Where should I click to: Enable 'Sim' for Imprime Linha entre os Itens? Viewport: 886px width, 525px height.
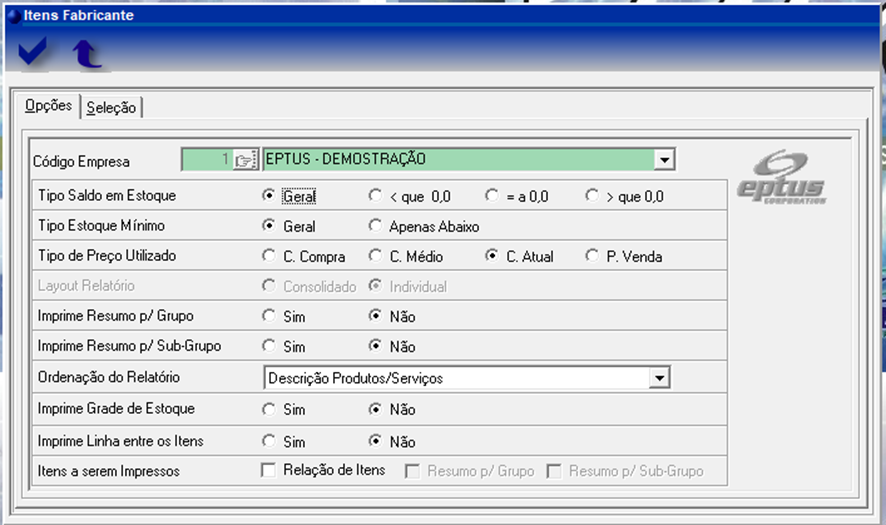coord(268,440)
